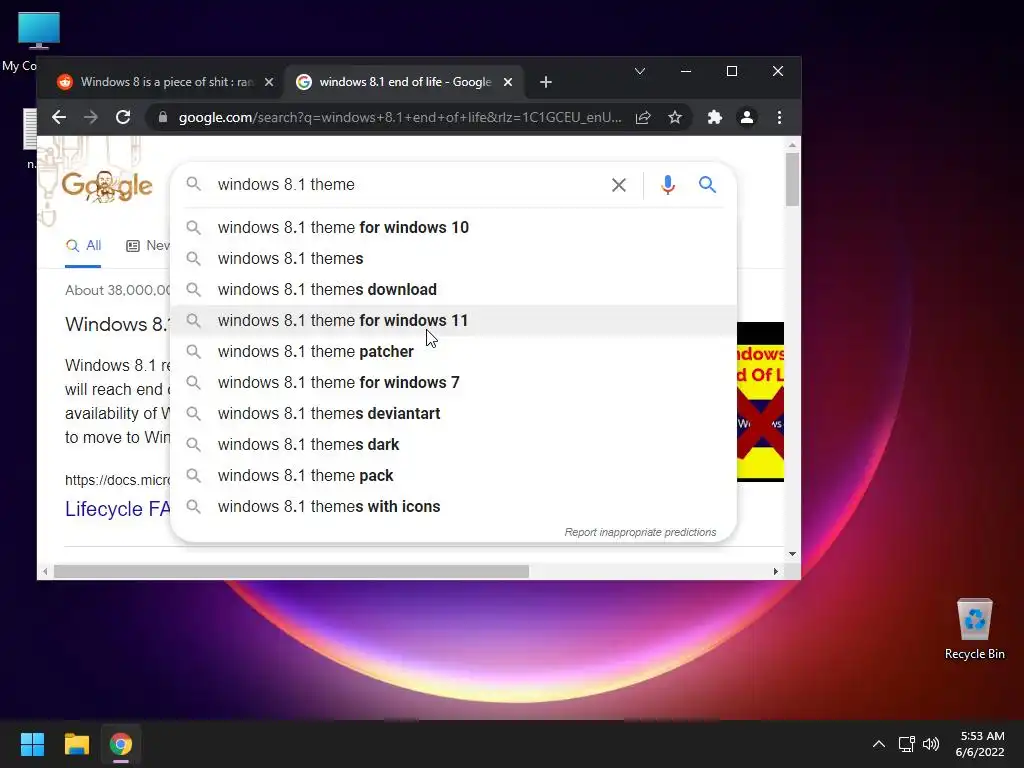Choose suggestion windows 8.1 themes
The image size is (1024, 768).
tap(453, 259)
